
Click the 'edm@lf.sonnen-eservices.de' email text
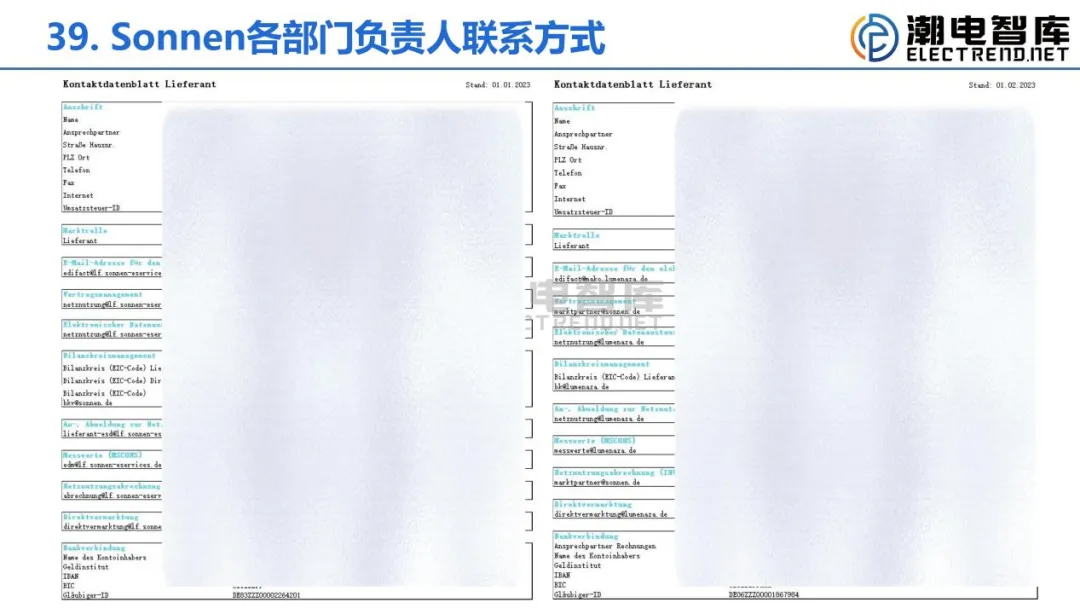[112, 465]
